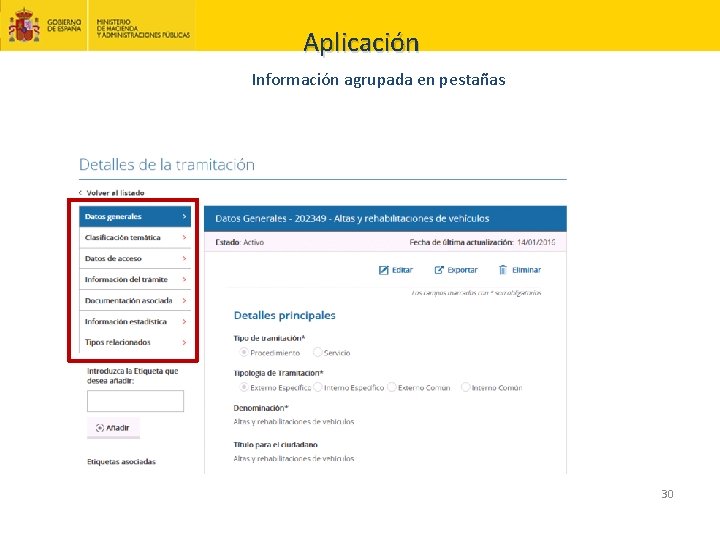Click the Eliminar link text

(526, 270)
